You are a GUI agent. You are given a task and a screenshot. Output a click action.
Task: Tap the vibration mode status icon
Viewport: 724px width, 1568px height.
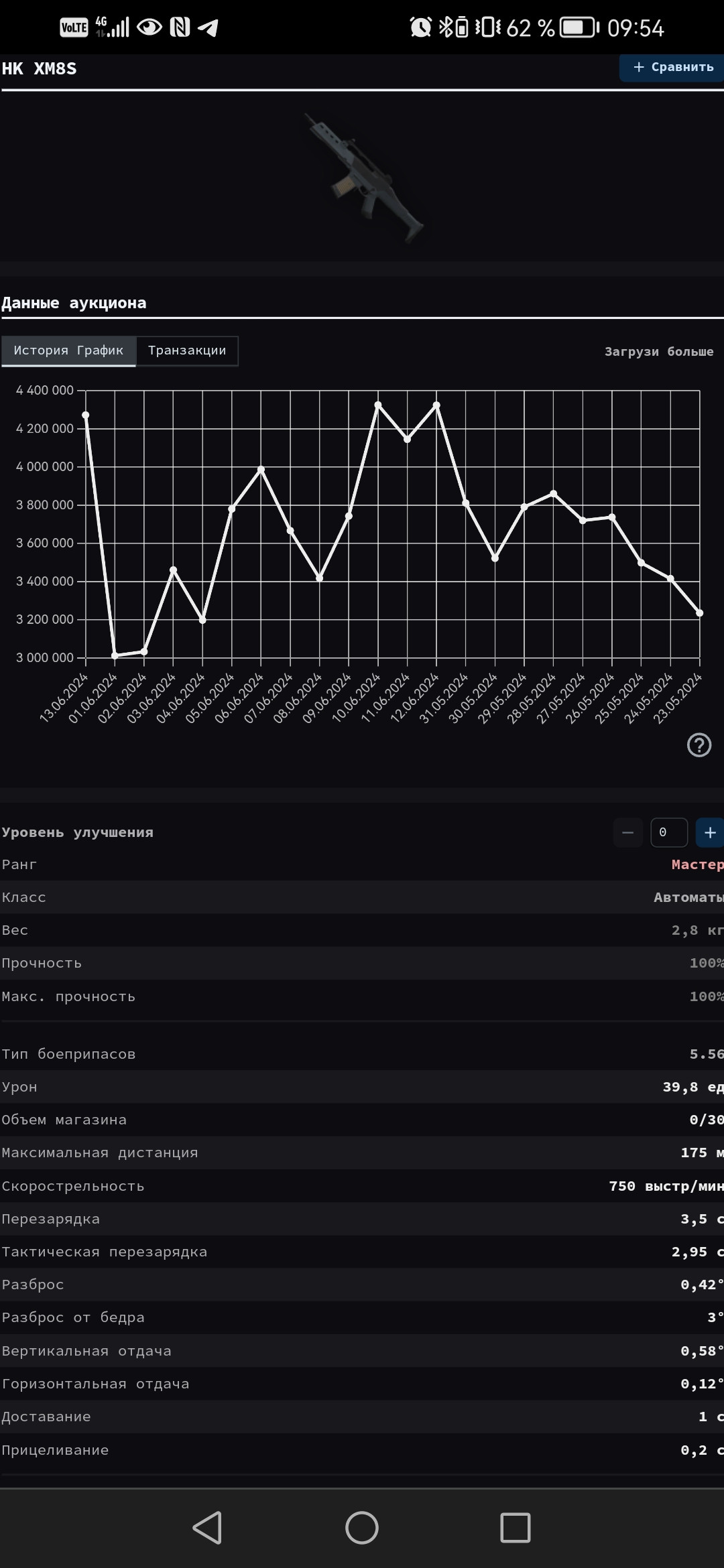pos(488,27)
